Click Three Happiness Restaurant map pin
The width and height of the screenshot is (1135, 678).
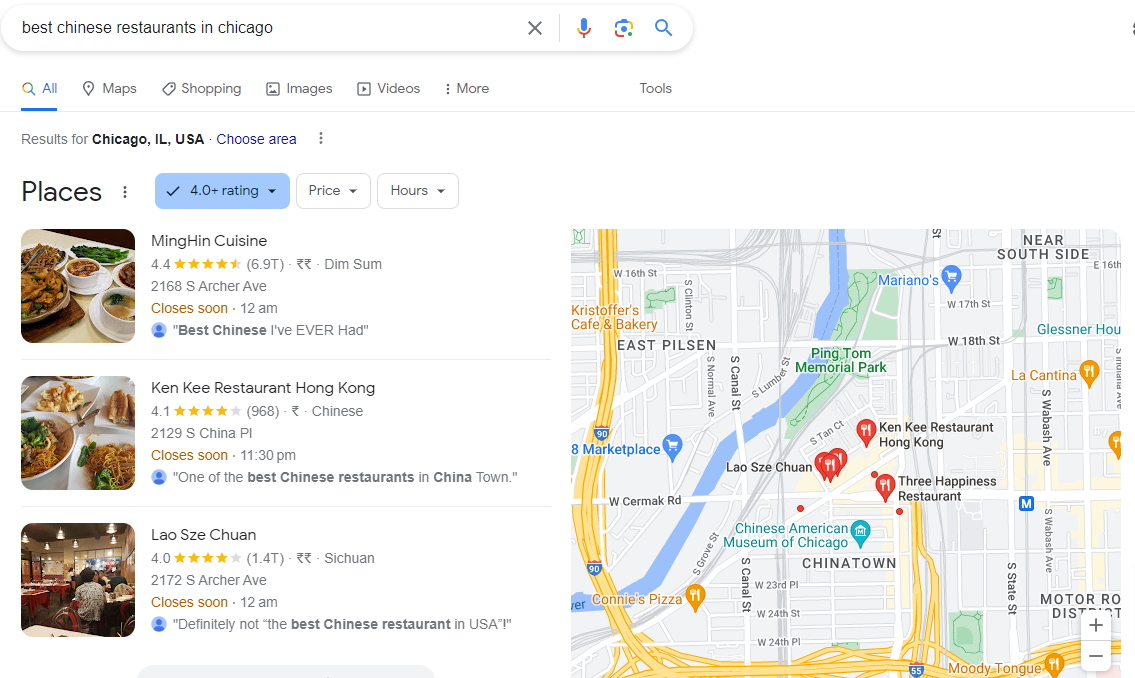(885, 487)
